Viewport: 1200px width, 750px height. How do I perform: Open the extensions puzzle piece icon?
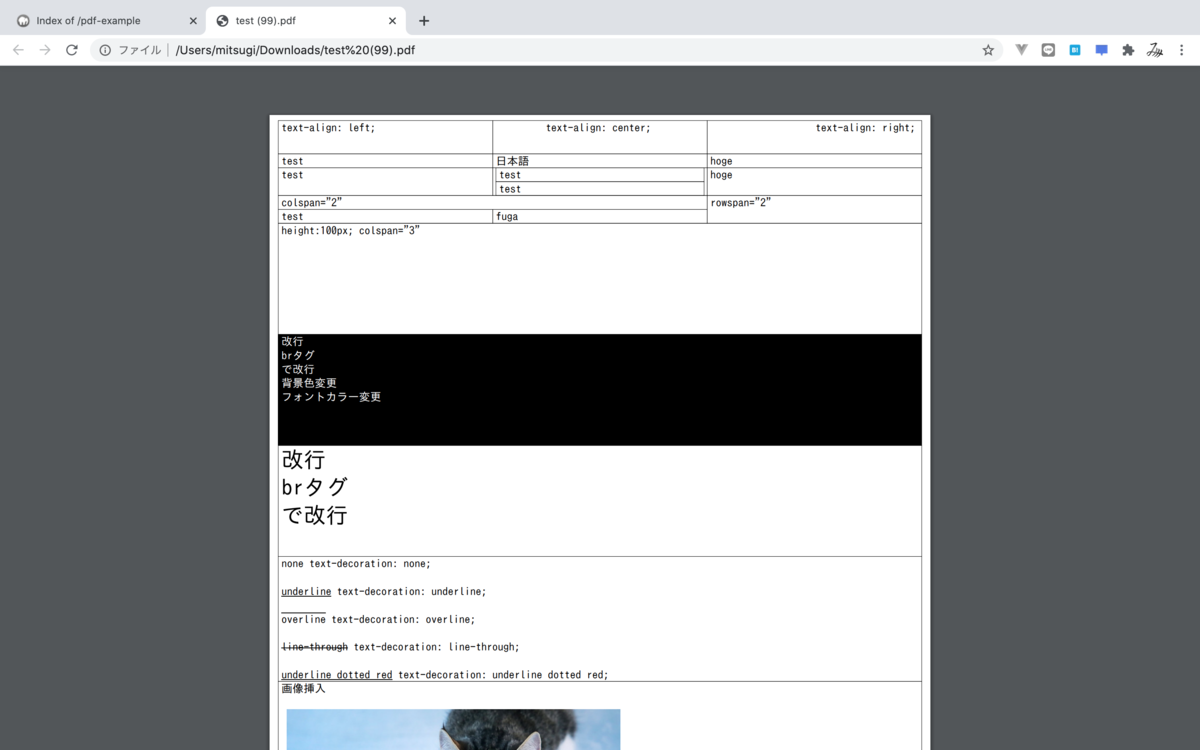tap(1128, 49)
